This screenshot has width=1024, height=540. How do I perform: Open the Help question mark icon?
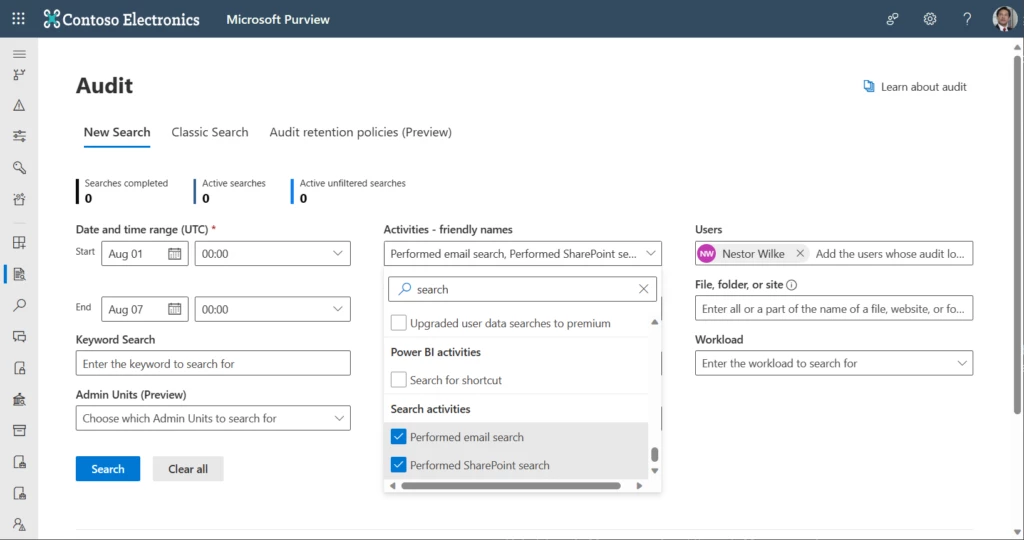tap(967, 19)
